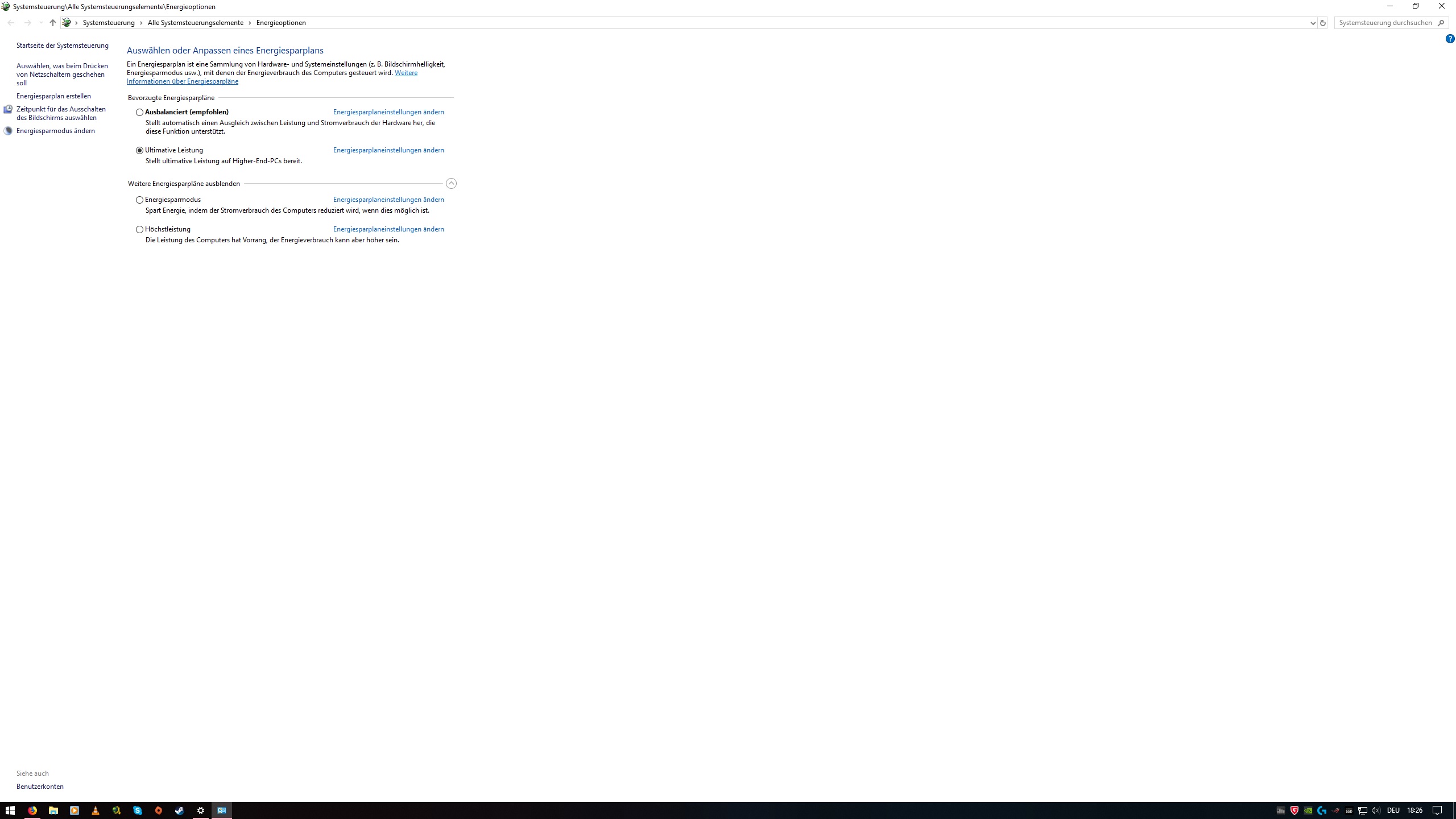Open Energiesparplan erstellen in sidebar
Screen dimensions: 1456x819
(53, 96)
